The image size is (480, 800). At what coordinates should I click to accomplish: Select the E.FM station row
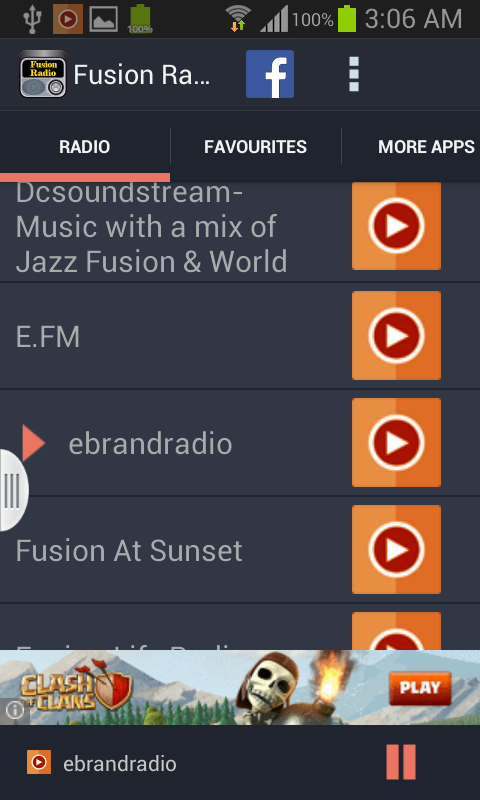point(175,336)
